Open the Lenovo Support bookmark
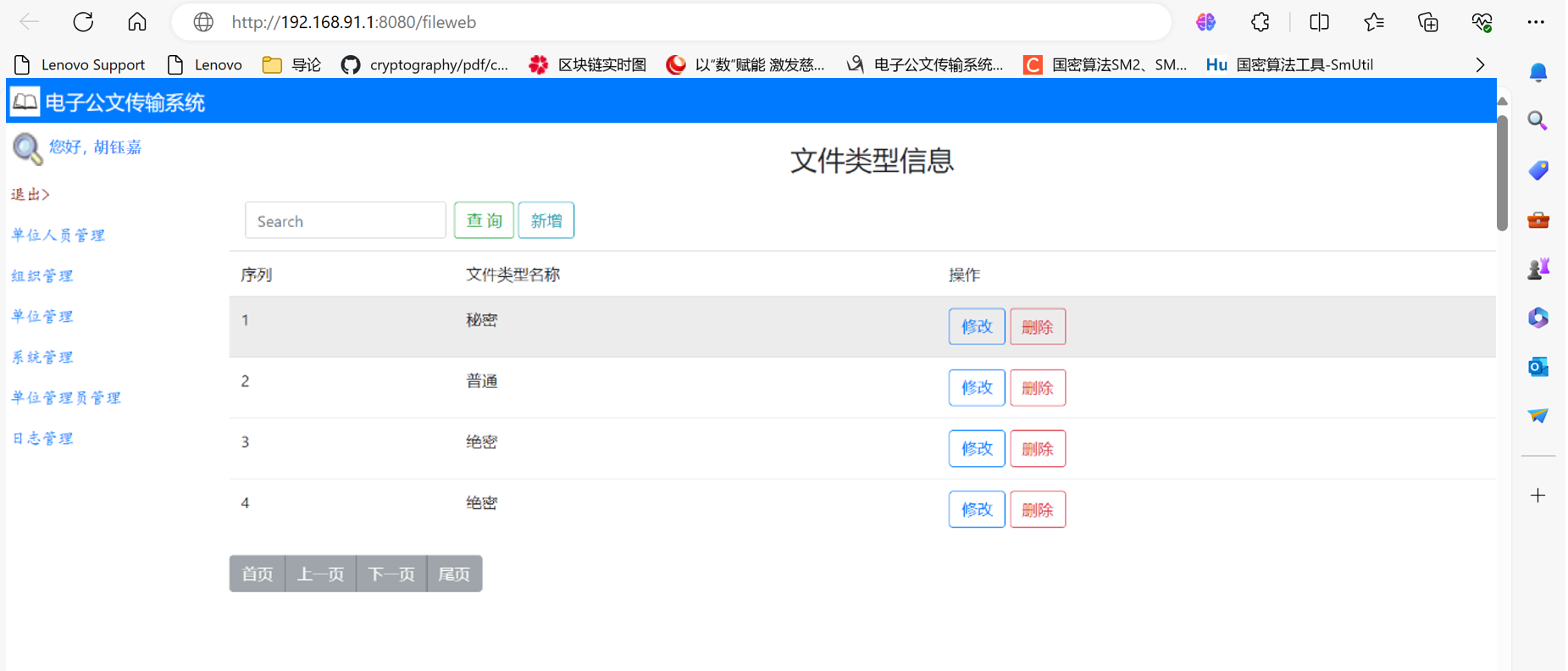The width and height of the screenshot is (1568, 671). (80, 64)
